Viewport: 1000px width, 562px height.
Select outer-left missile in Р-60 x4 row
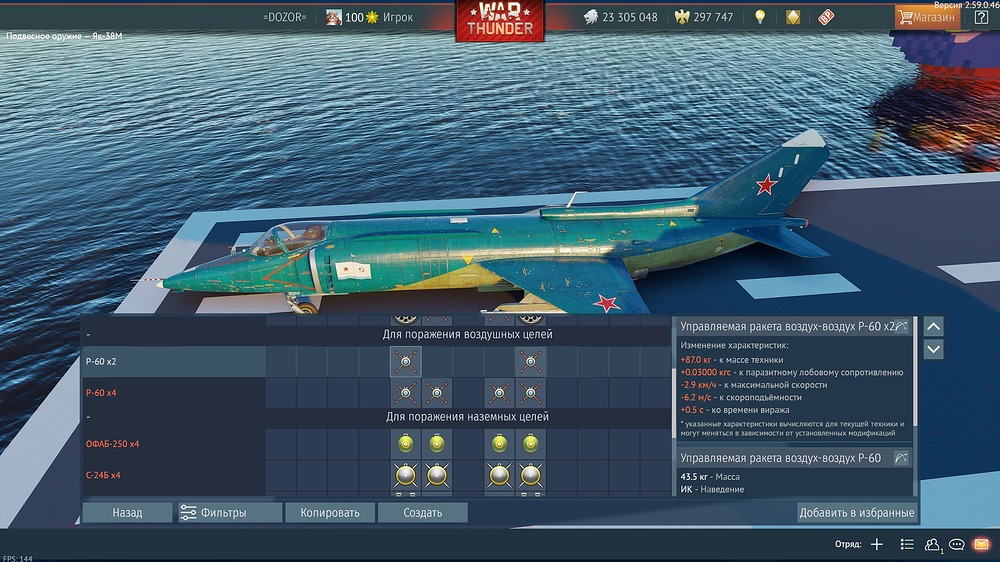(406, 393)
